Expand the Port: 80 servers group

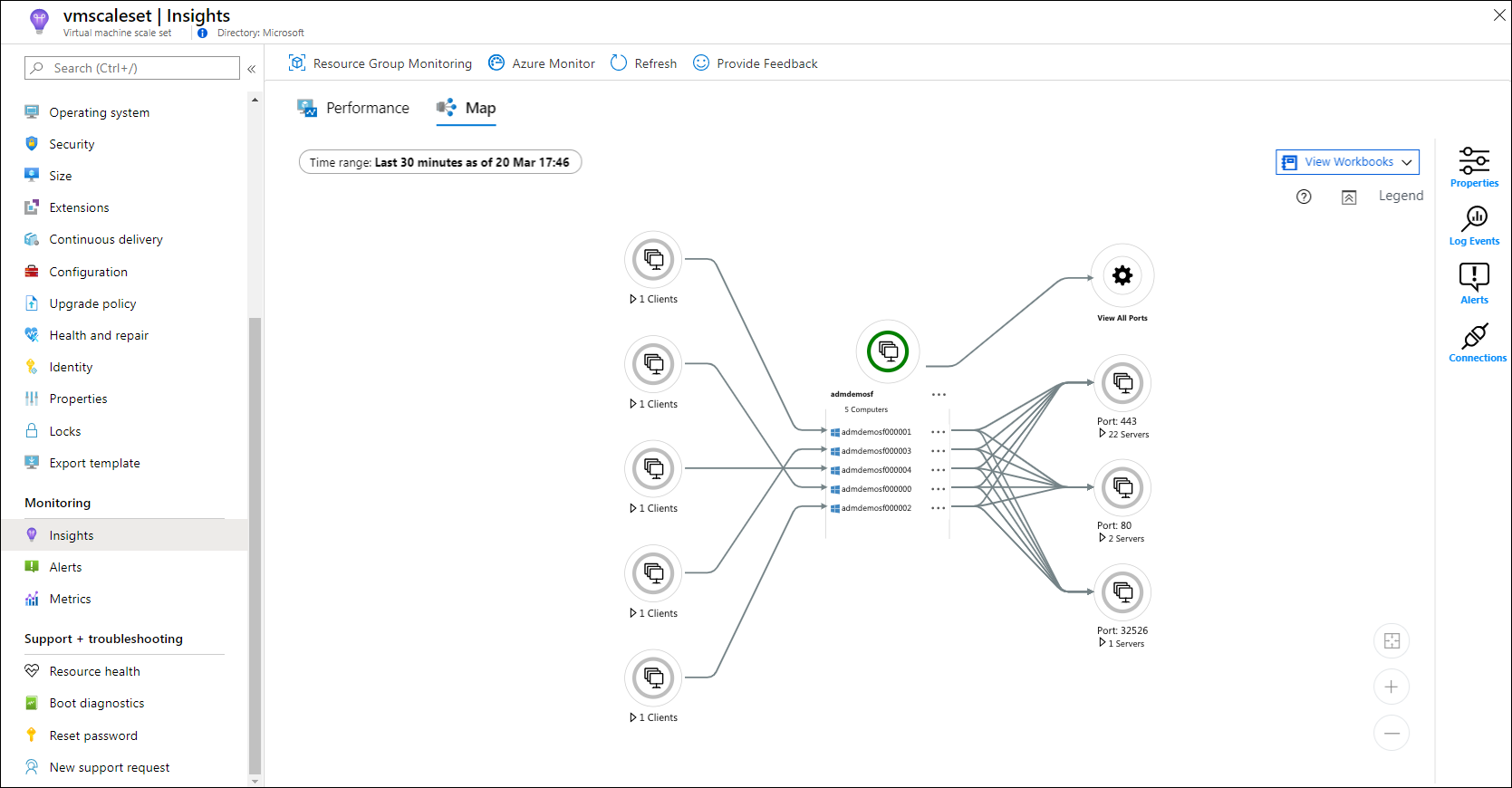1103,538
